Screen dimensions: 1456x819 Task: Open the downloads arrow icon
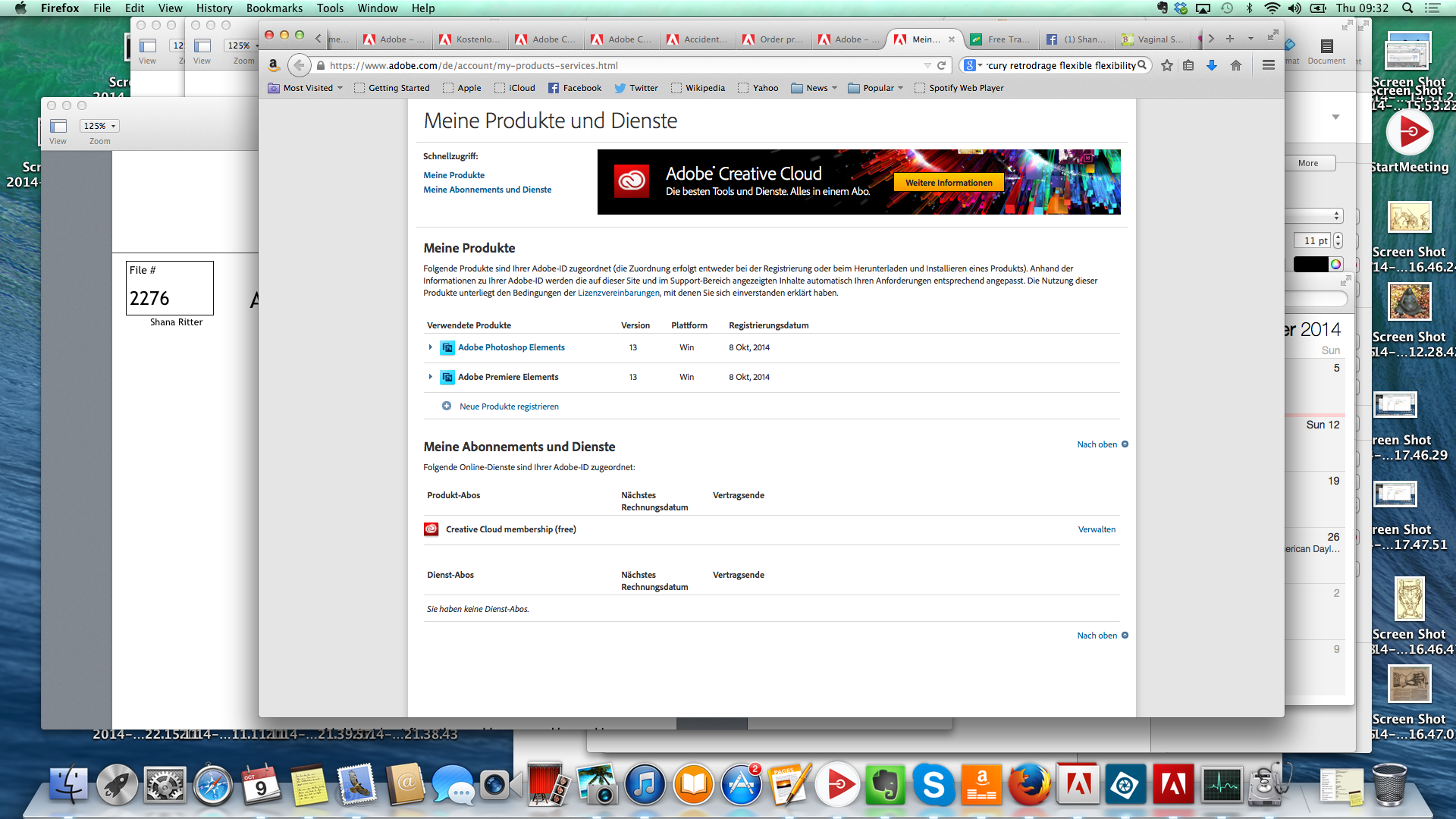(1212, 65)
